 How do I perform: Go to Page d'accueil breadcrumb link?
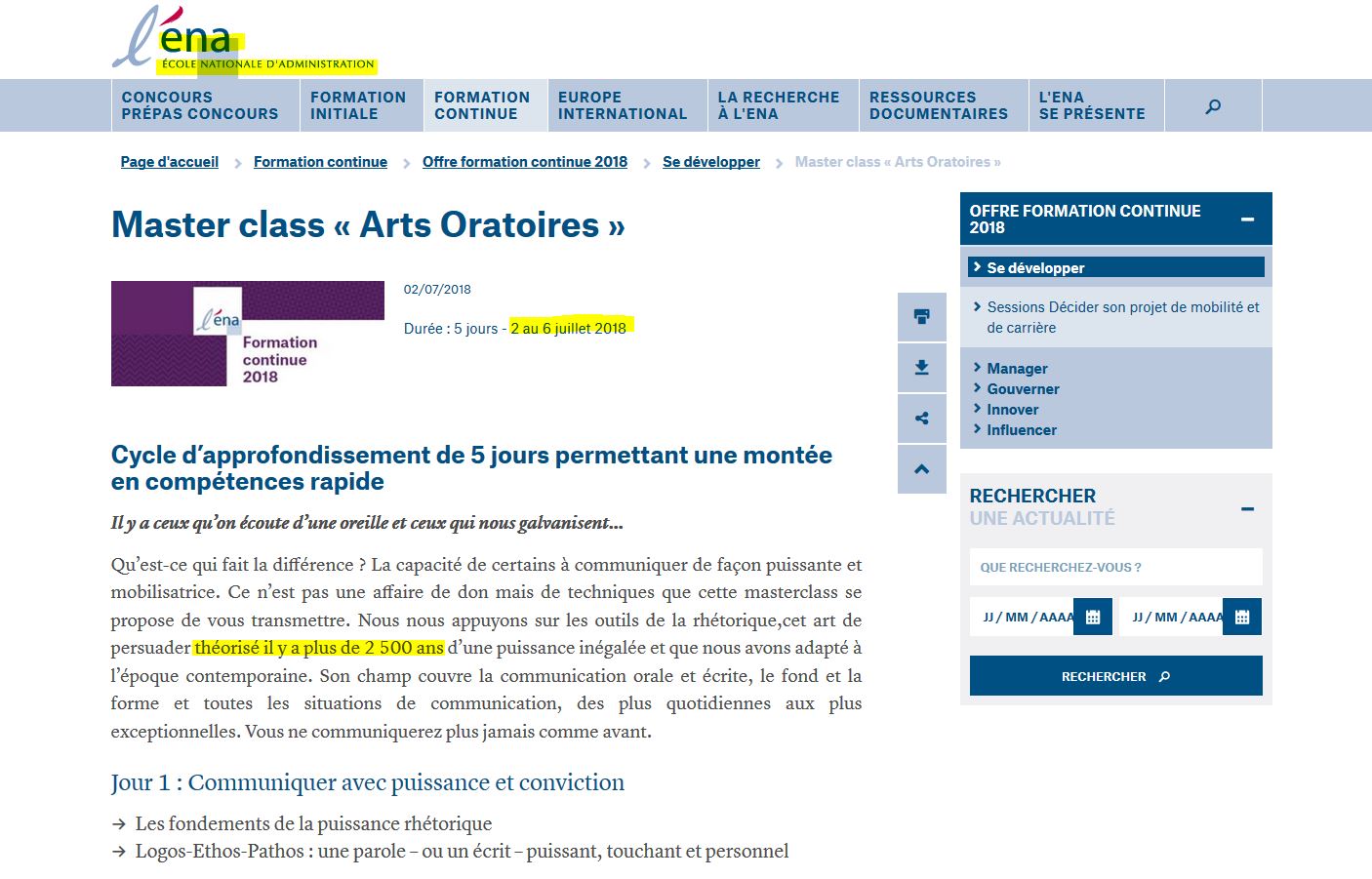pyautogui.click(x=170, y=162)
